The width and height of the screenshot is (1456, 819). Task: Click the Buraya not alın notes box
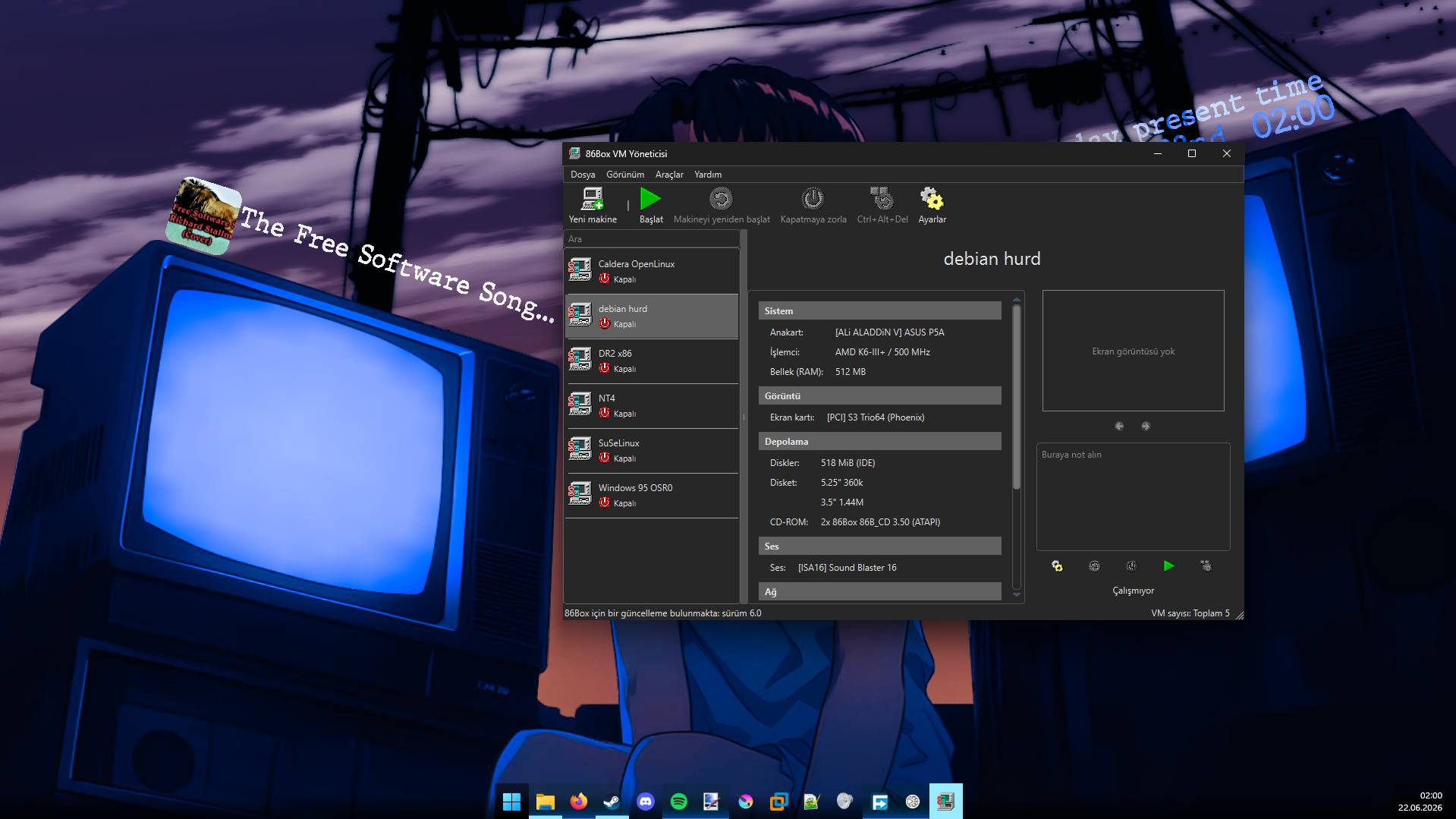pos(1133,497)
